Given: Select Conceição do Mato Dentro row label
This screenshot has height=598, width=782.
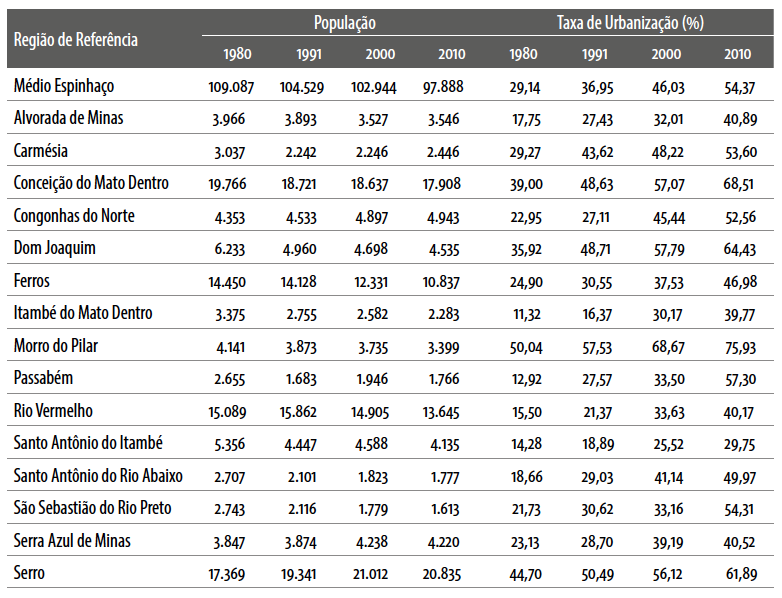Looking at the screenshot, I should pos(91,183).
